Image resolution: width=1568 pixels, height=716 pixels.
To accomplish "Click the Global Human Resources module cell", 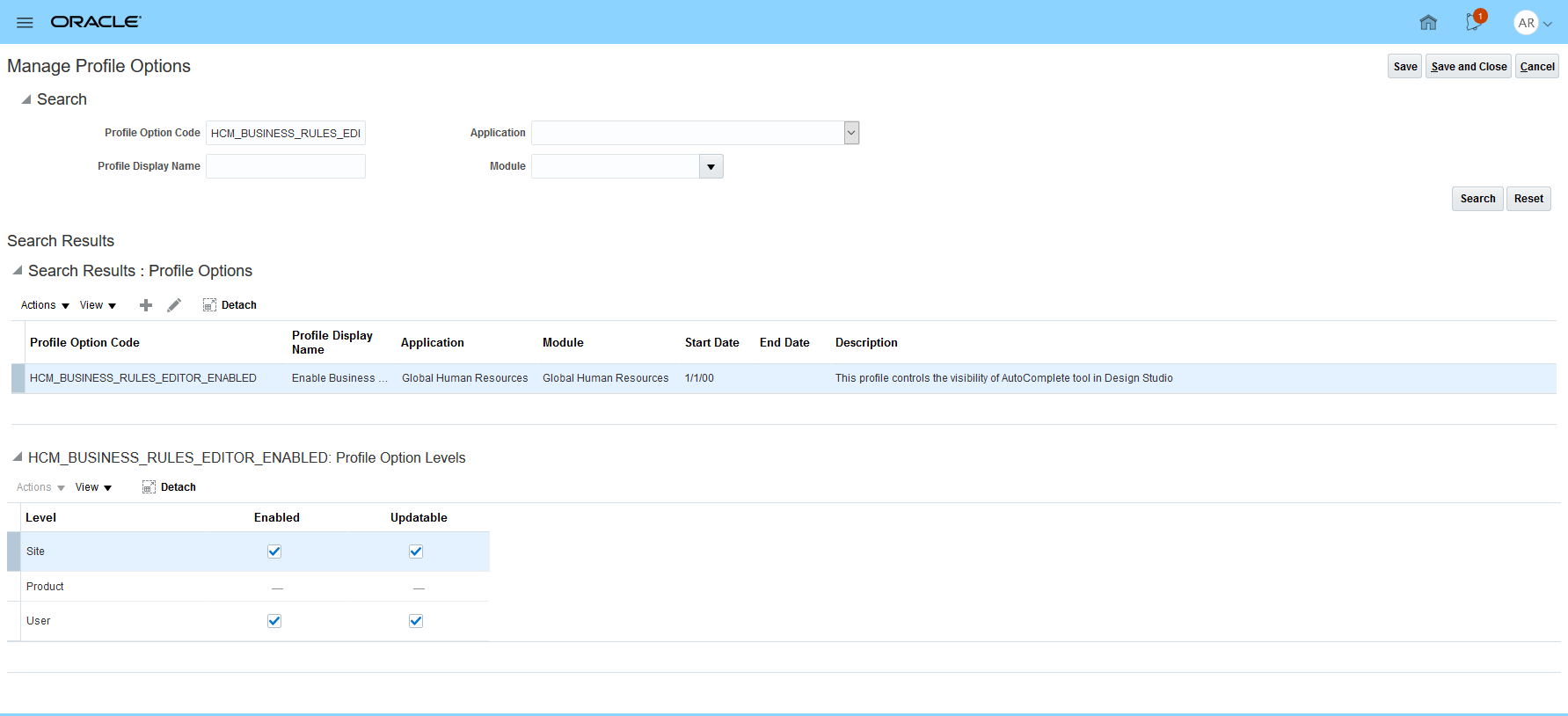I will tap(606, 378).
